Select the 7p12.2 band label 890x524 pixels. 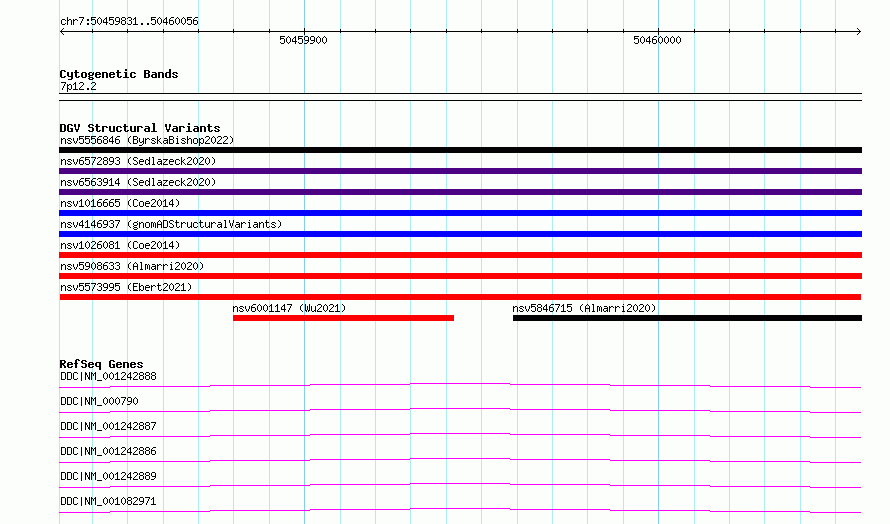click(78, 86)
